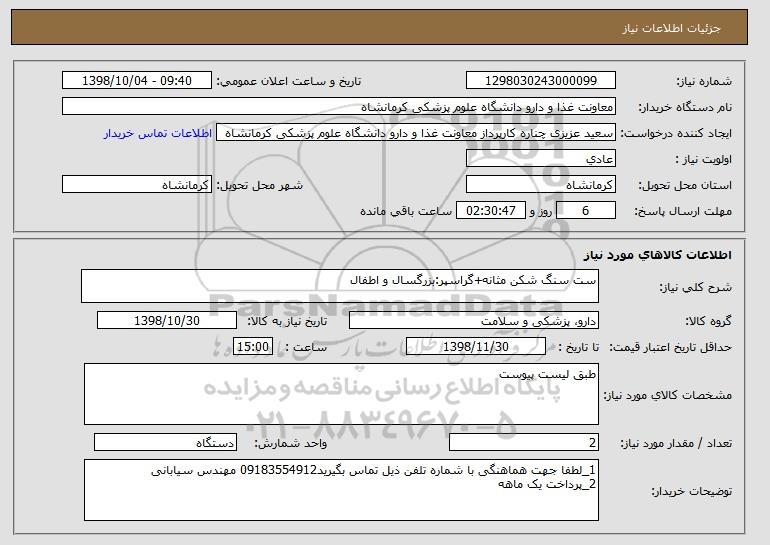The width and height of the screenshot is (770, 545).
Task: Select the header text 'جزئیات اطلاعات نیاز'
Action: 671,28
